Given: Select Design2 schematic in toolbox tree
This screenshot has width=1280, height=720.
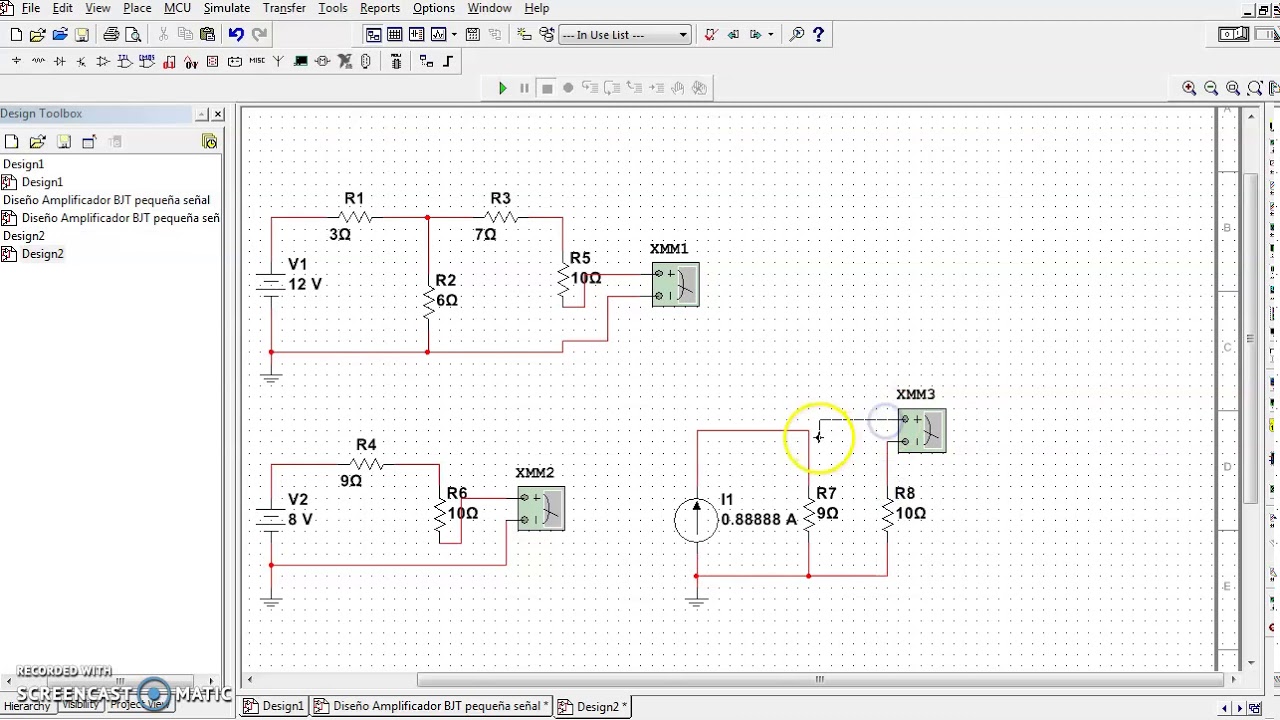Looking at the screenshot, I should tap(42, 254).
